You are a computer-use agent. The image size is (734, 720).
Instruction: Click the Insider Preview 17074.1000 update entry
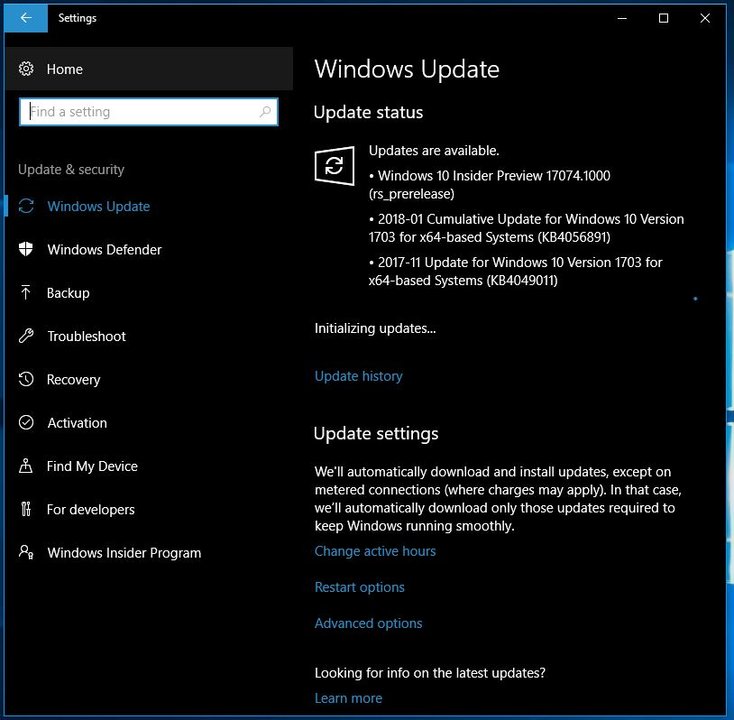(x=489, y=184)
